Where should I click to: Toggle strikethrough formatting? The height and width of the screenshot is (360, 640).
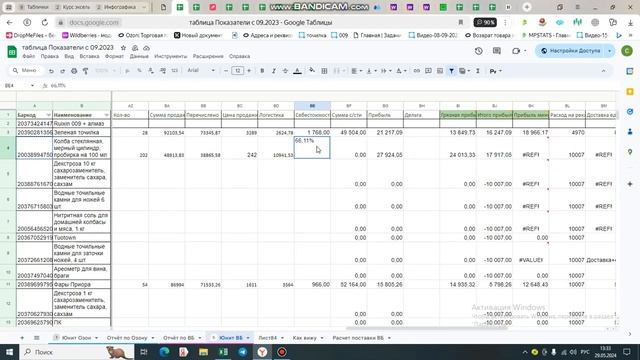285,71
